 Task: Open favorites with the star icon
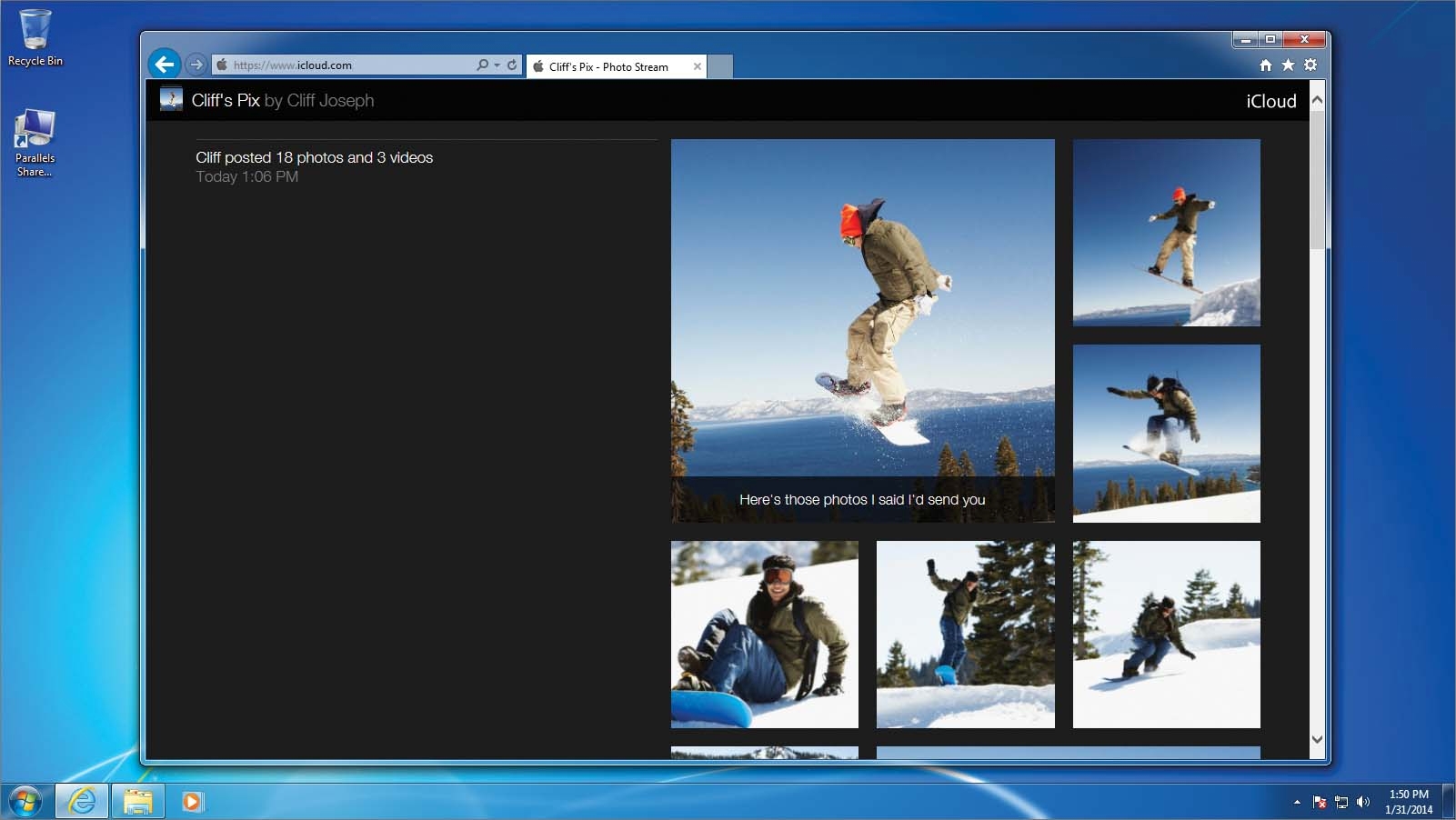coord(1288,65)
